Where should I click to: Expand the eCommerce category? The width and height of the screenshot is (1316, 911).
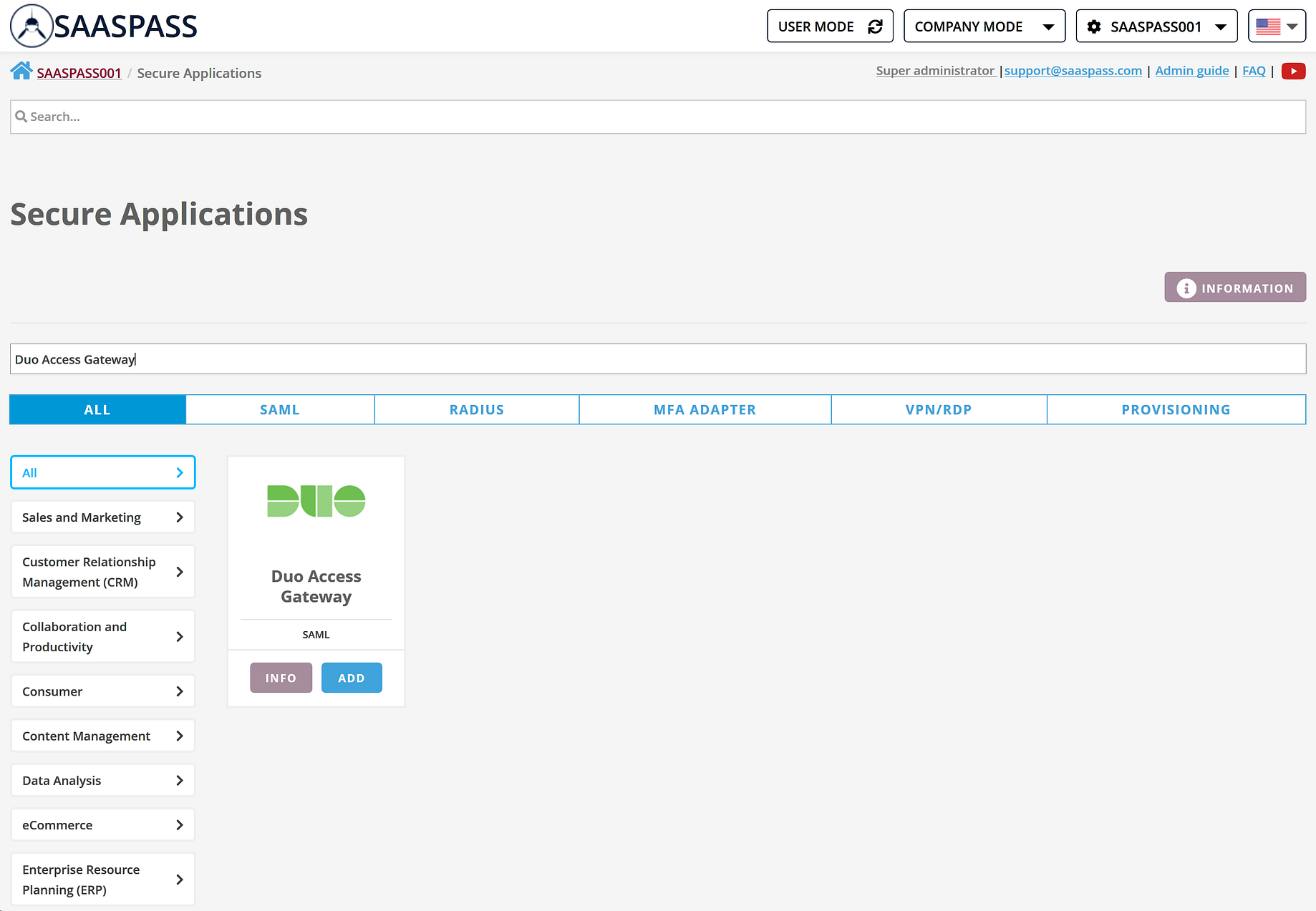(103, 825)
